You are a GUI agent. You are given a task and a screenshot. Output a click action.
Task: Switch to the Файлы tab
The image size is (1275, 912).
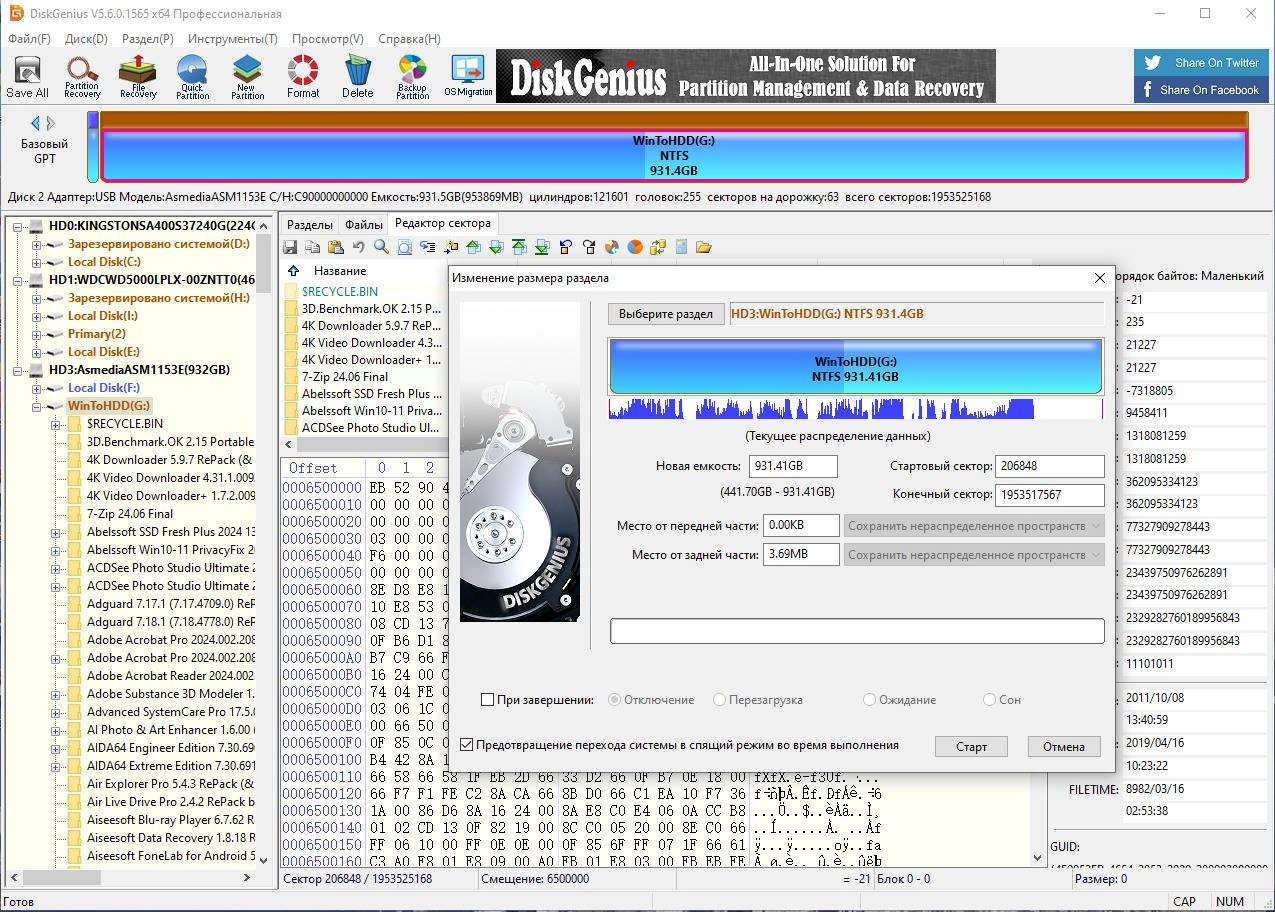pos(363,223)
